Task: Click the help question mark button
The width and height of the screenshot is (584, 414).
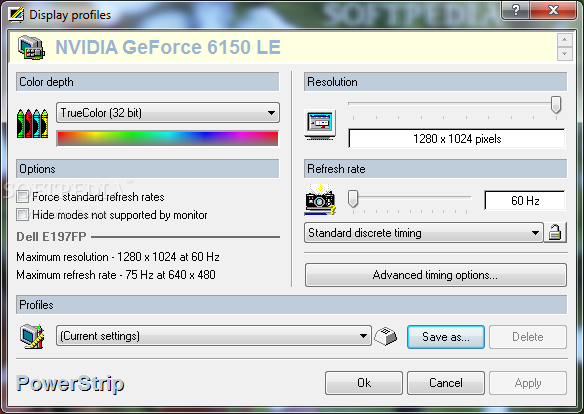Action: pos(515,10)
